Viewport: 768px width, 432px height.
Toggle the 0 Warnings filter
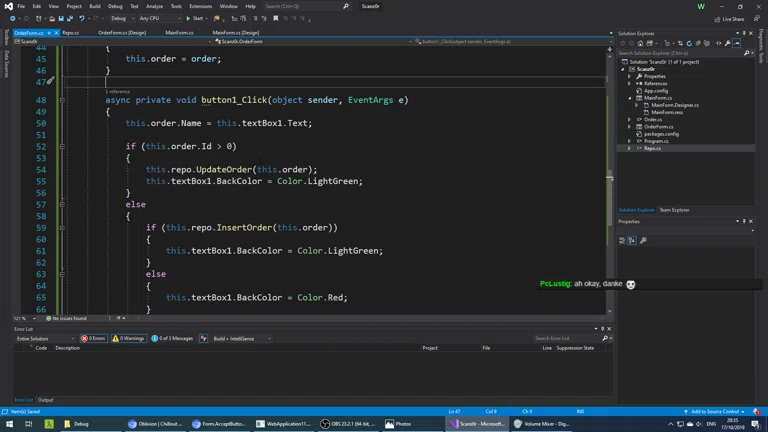point(129,339)
